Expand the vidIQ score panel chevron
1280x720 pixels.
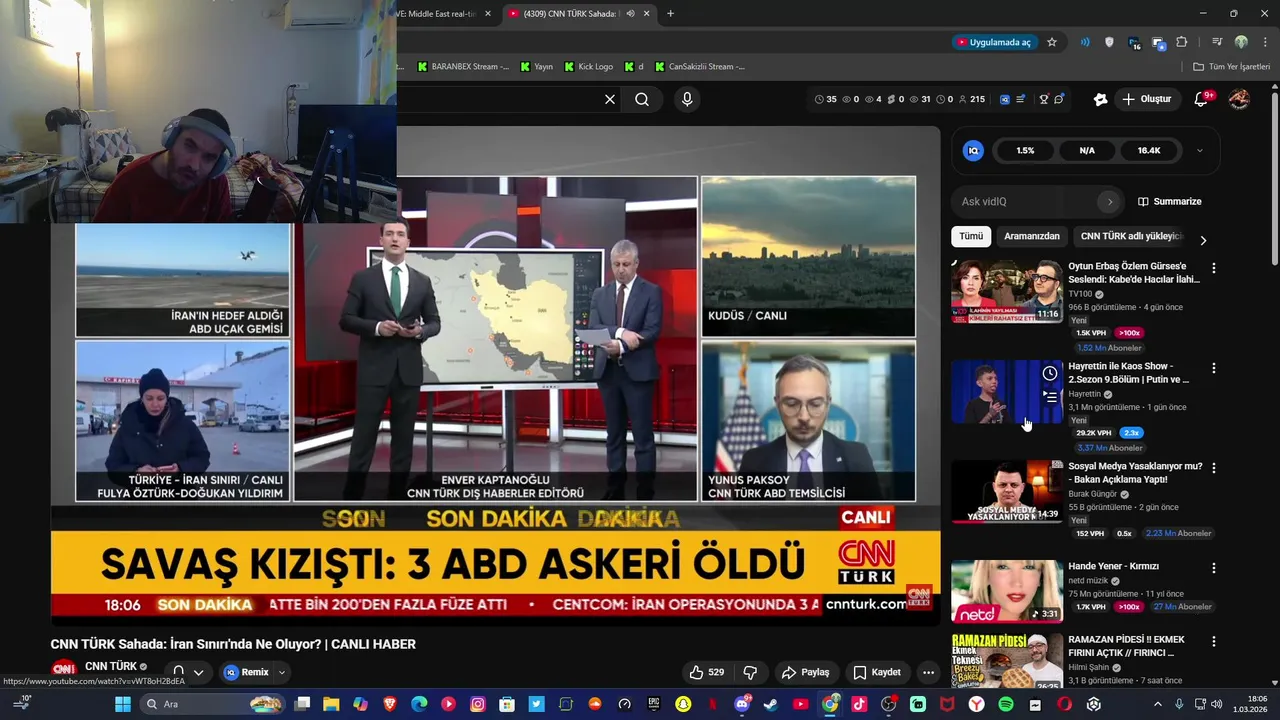pos(1199,151)
